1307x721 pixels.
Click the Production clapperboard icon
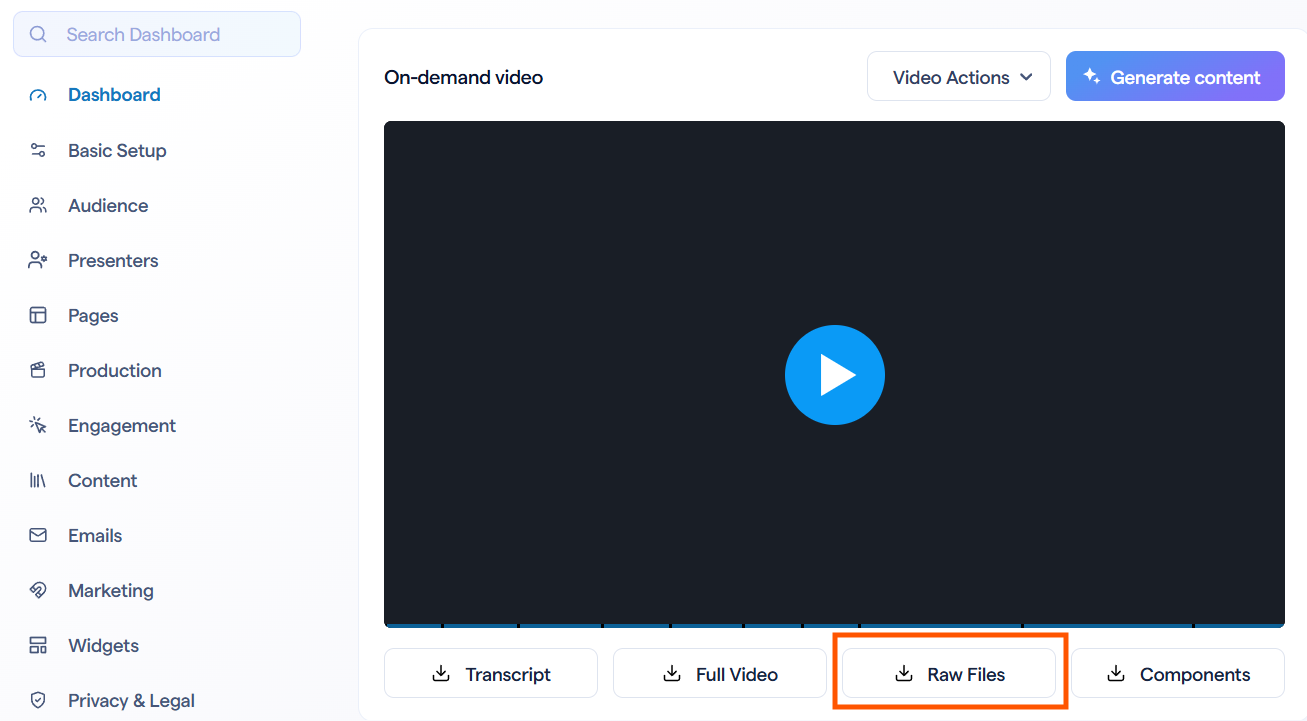point(38,371)
